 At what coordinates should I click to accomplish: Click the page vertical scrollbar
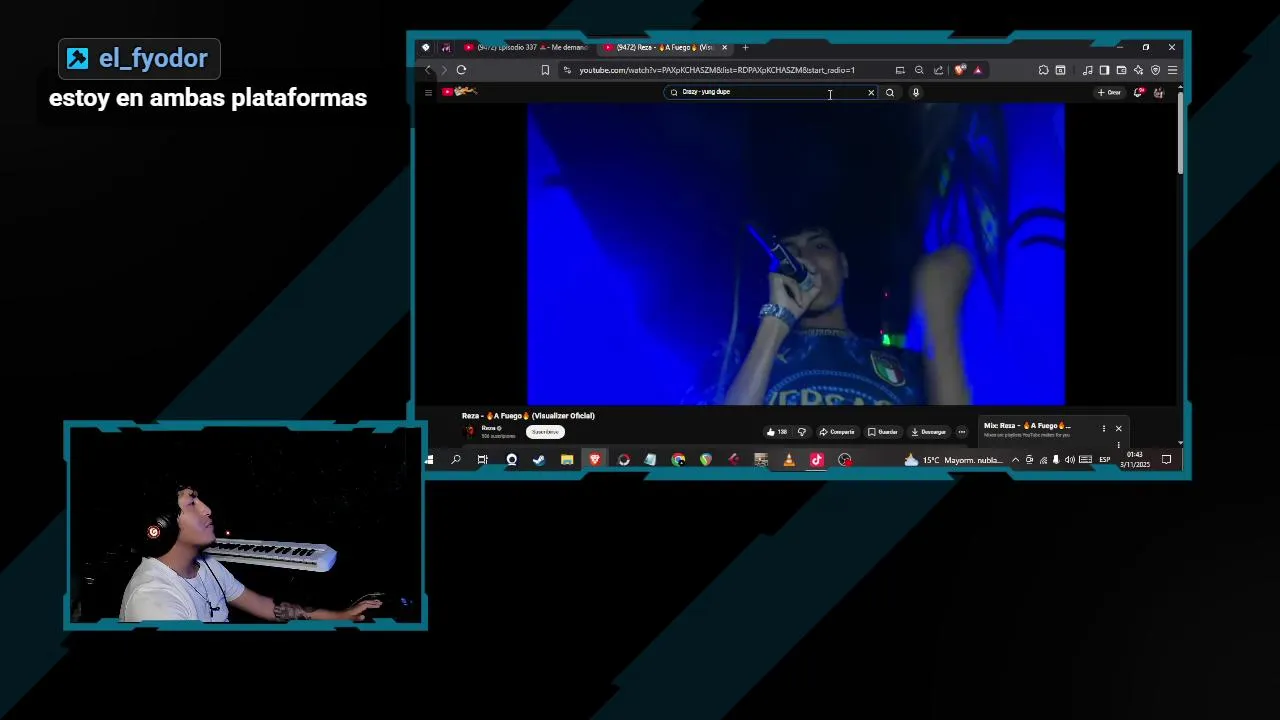(1181, 135)
